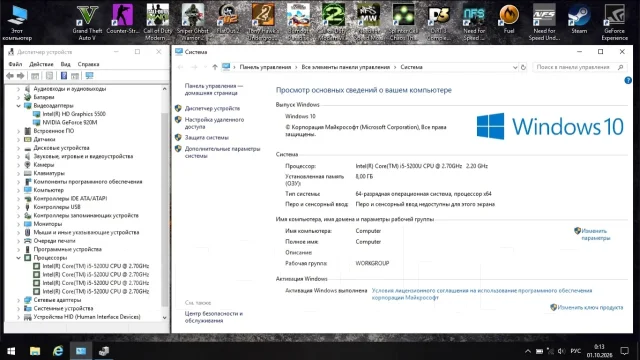The width and height of the screenshot is (640, 360).
Task: Collapse the Процессоры tree node
Action: (18, 258)
